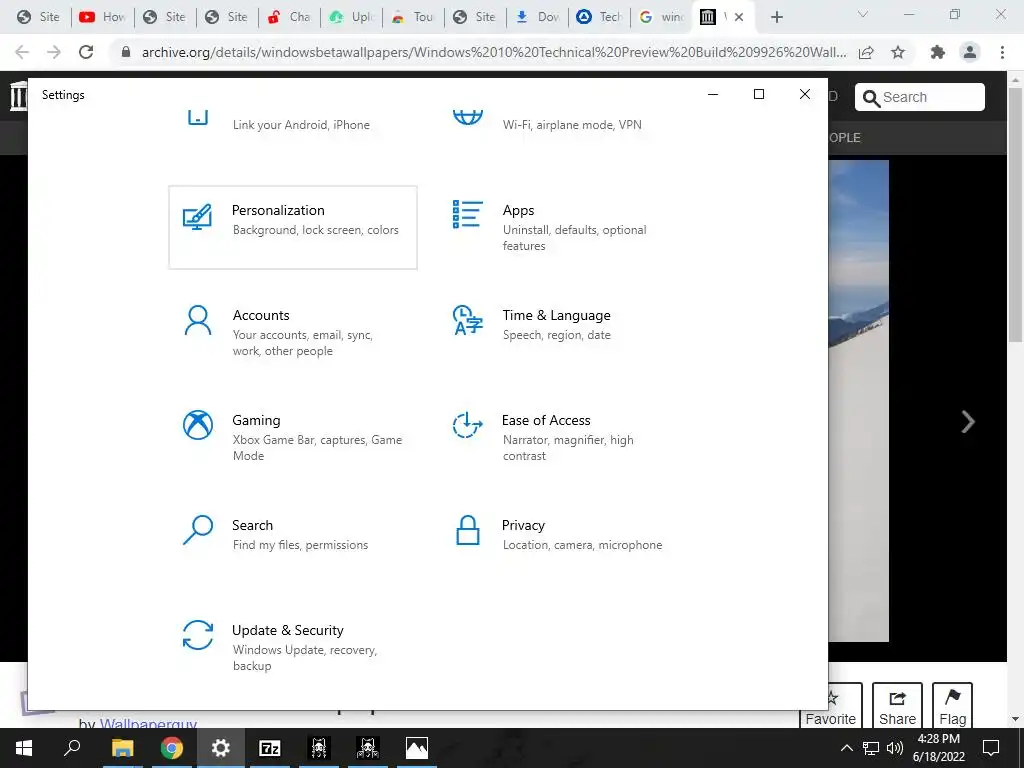Image resolution: width=1024 pixels, height=768 pixels.
Task: Click Settings gear in taskbar
Action: point(221,748)
